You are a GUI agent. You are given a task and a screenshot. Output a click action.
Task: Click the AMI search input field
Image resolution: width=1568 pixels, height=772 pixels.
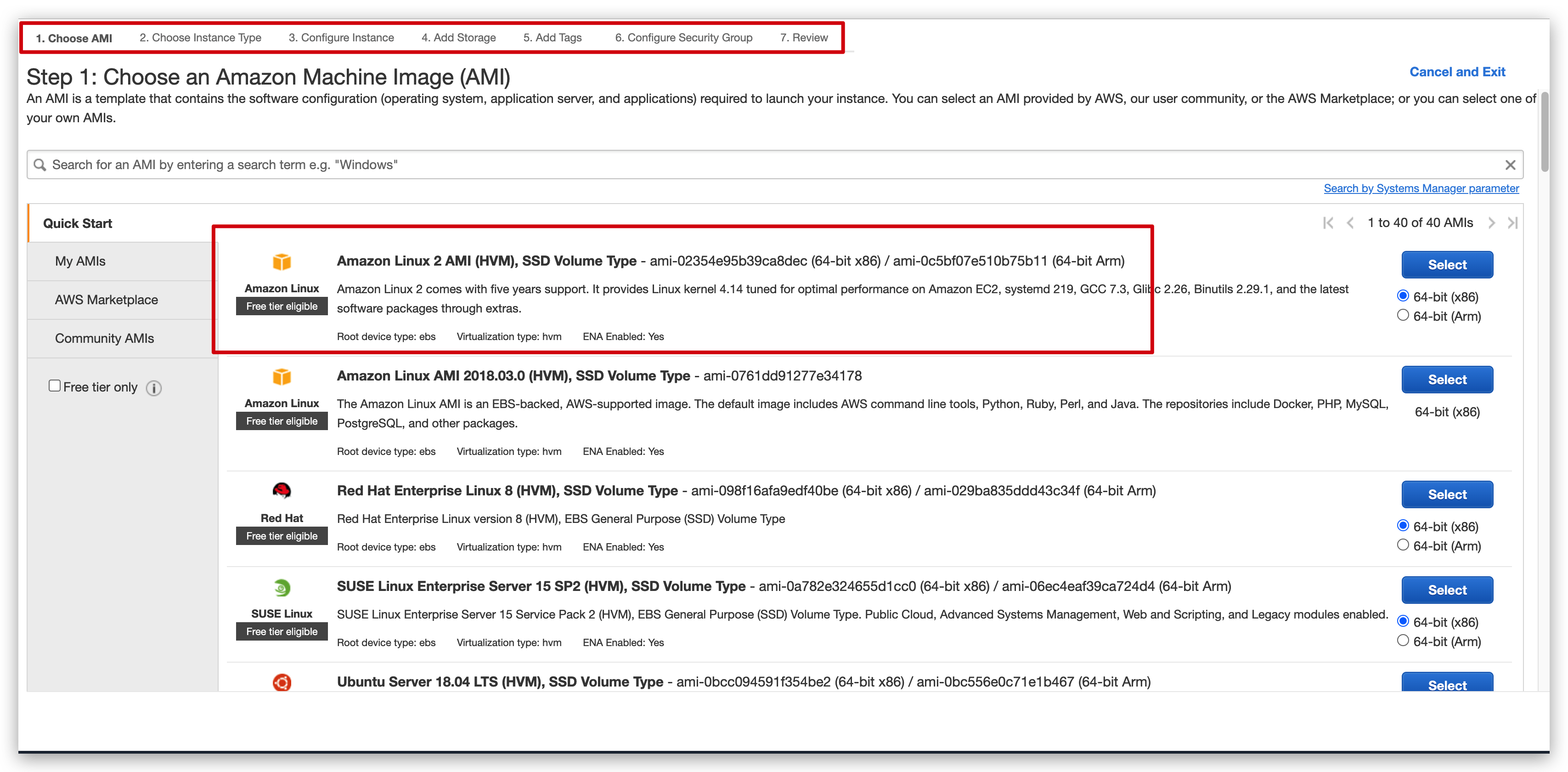click(x=775, y=165)
